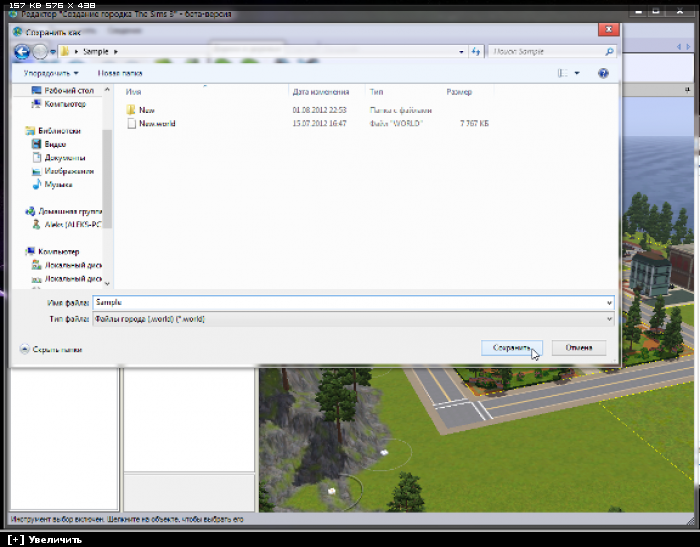Expand the file name history dropdown
The height and width of the screenshot is (547, 700).
click(609, 302)
